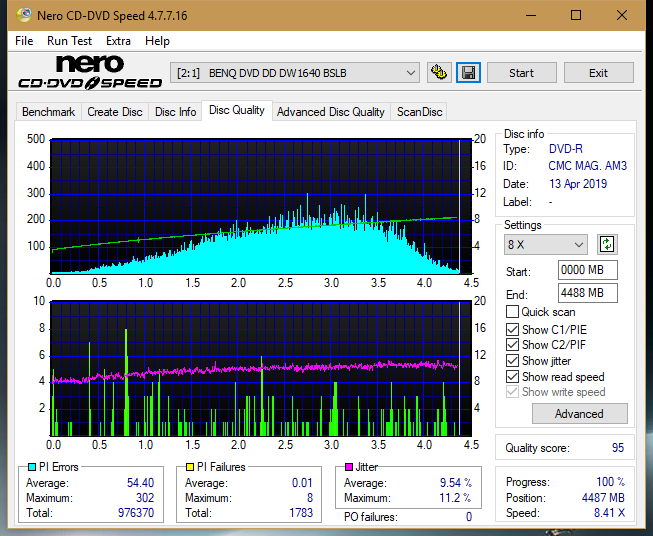This screenshot has width=653, height=536.
Task: Switch to the Create Disc tab
Action: click(115, 112)
